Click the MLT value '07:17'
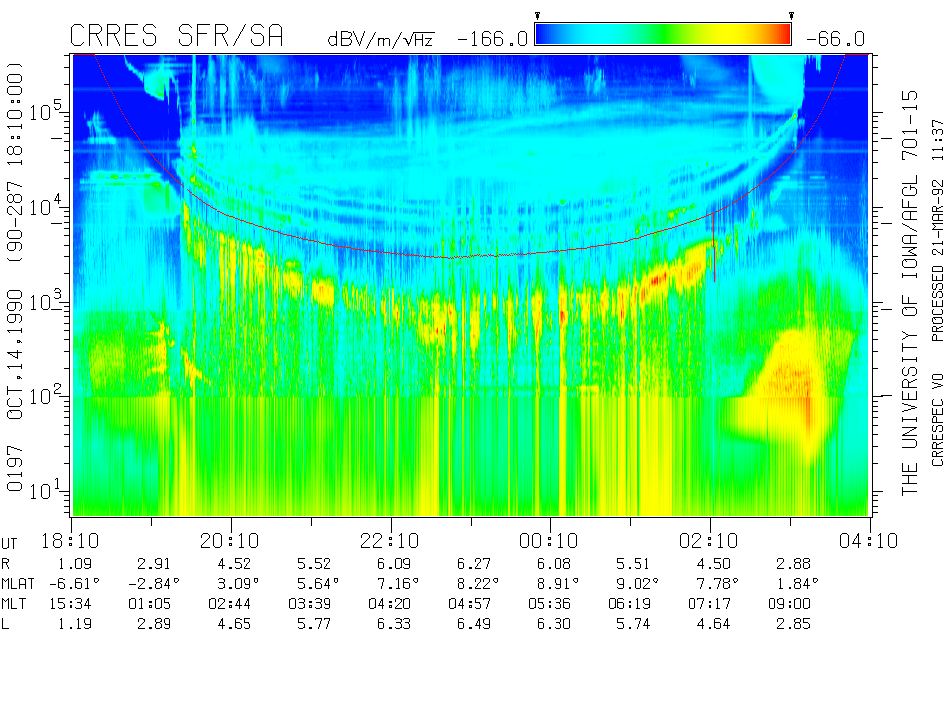Image resolution: width=945 pixels, height=720 pixels. pos(709,604)
